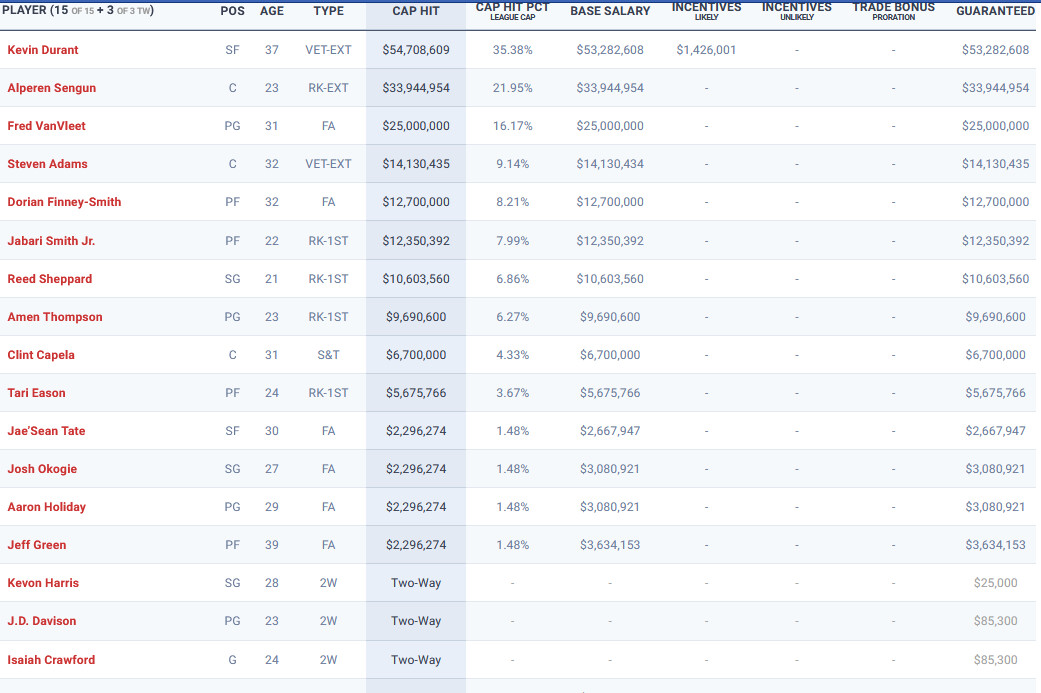Select Kevin Durant's $53,282,608 guaranteed amount
Image resolution: width=1041 pixels, height=693 pixels.
click(995, 50)
